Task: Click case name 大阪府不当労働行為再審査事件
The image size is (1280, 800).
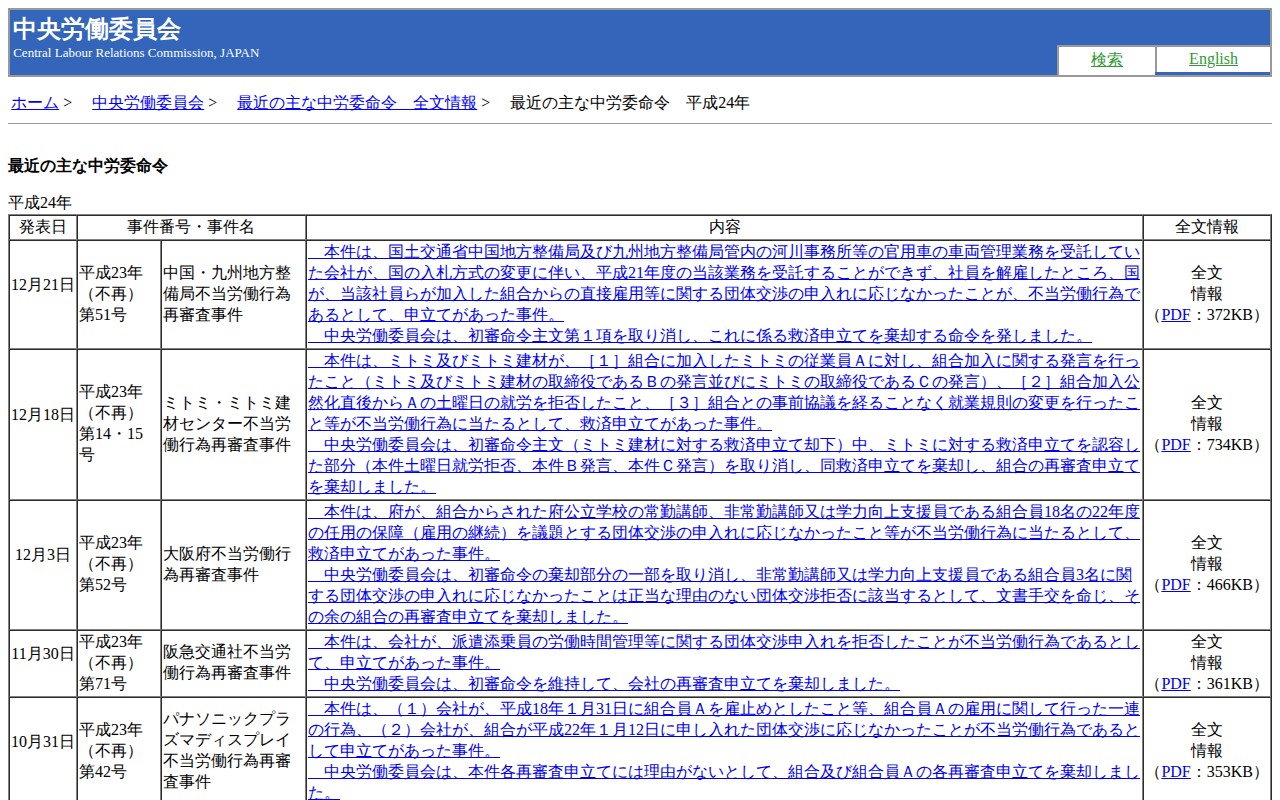Action: point(228,565)
